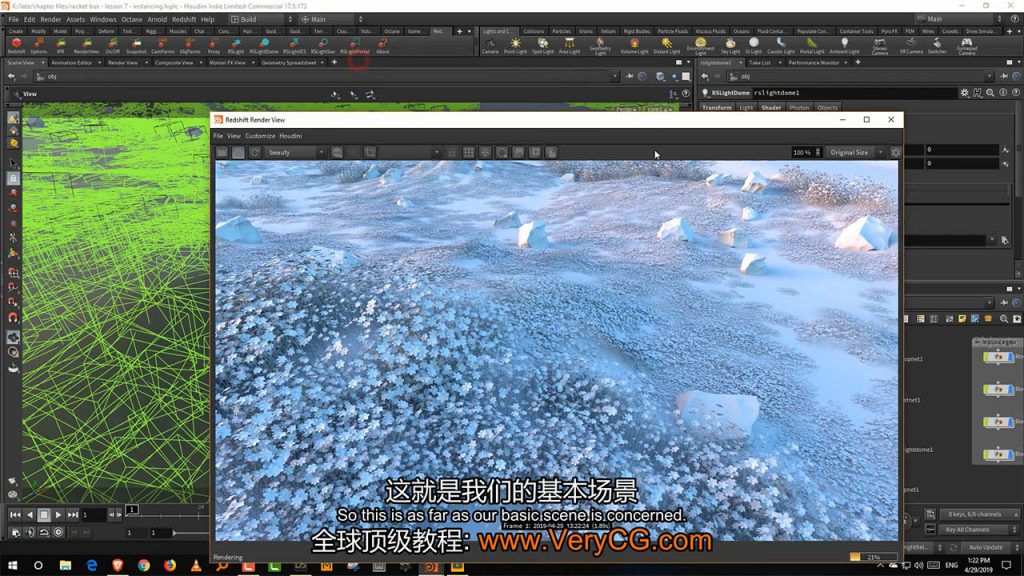Open the Octane menu

click(131, 20)
